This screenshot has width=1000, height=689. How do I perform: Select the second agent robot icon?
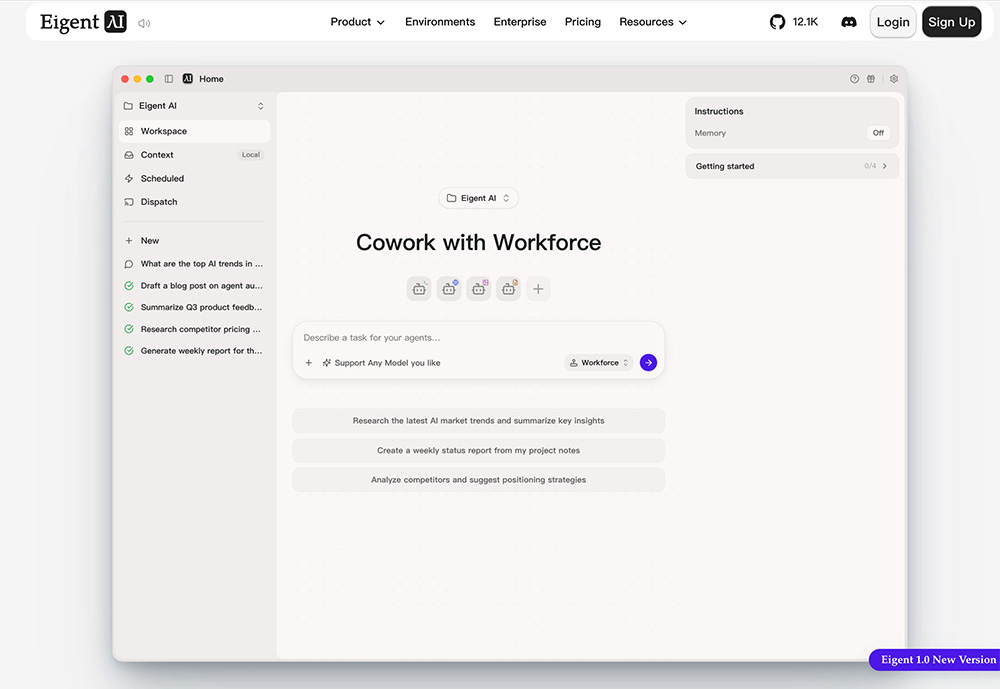click(x=449, y=289)
